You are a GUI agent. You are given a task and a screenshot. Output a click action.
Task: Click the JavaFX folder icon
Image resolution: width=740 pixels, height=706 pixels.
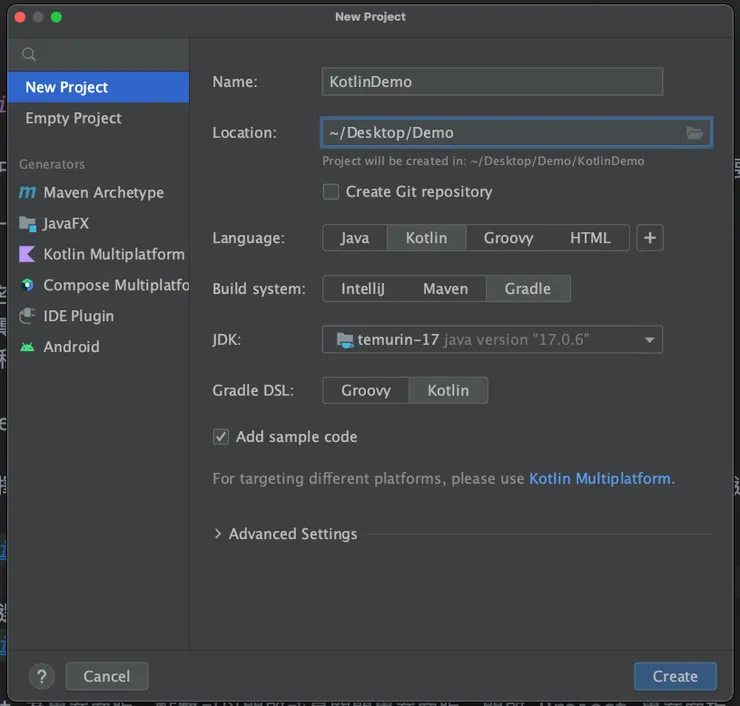click(27, 223)
